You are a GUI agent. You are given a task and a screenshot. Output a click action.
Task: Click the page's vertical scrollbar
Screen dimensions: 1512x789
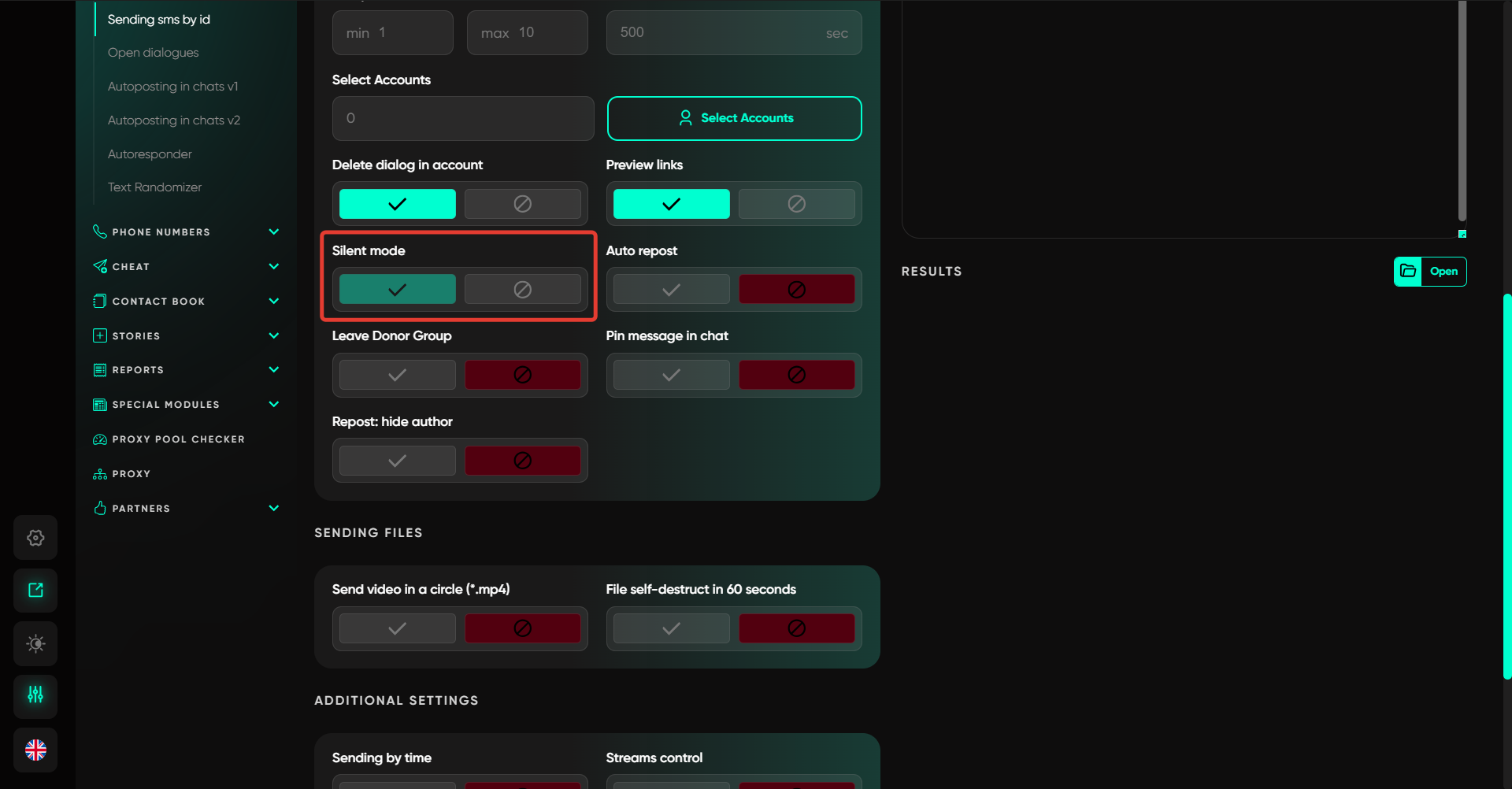(x=1506, y=485)
